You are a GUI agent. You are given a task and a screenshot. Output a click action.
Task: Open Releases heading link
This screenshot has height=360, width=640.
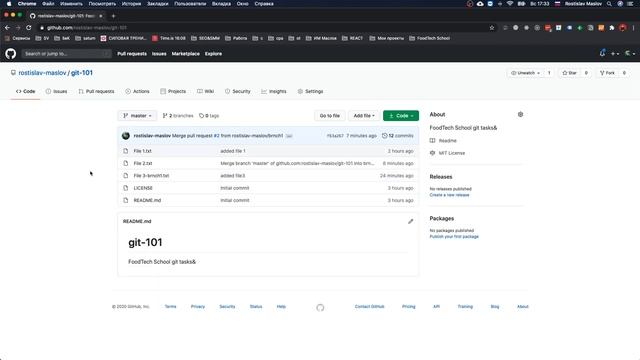[441, 177]
